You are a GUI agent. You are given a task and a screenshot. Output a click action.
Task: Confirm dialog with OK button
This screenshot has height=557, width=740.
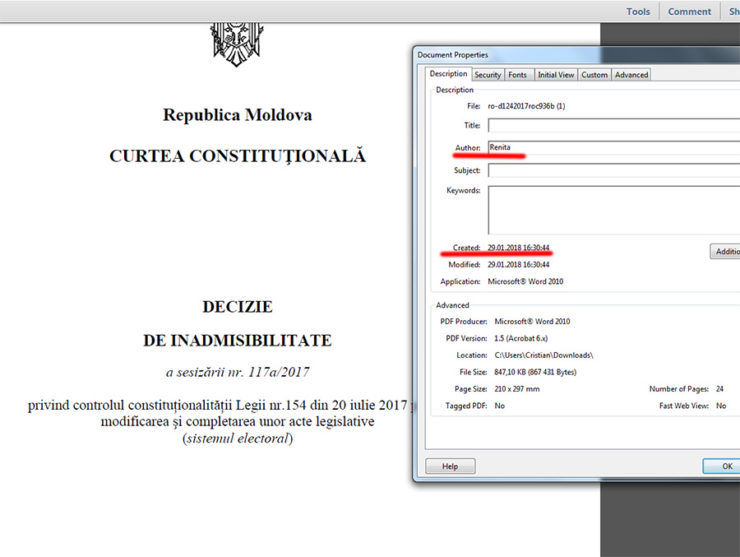tap(722, 466)
